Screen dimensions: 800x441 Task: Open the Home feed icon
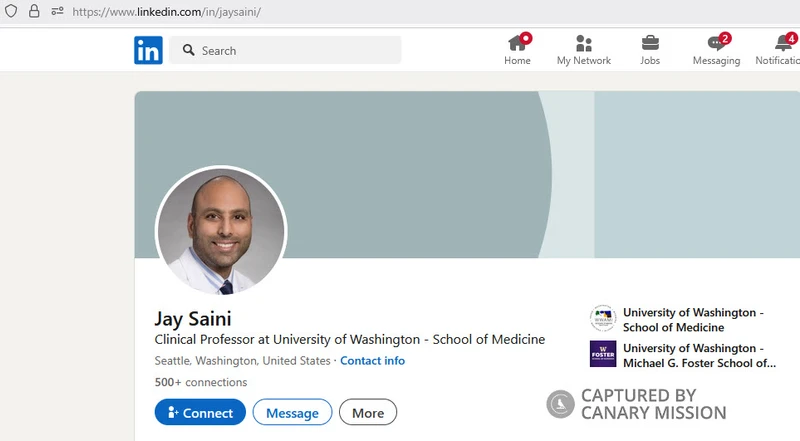(517, 43)
